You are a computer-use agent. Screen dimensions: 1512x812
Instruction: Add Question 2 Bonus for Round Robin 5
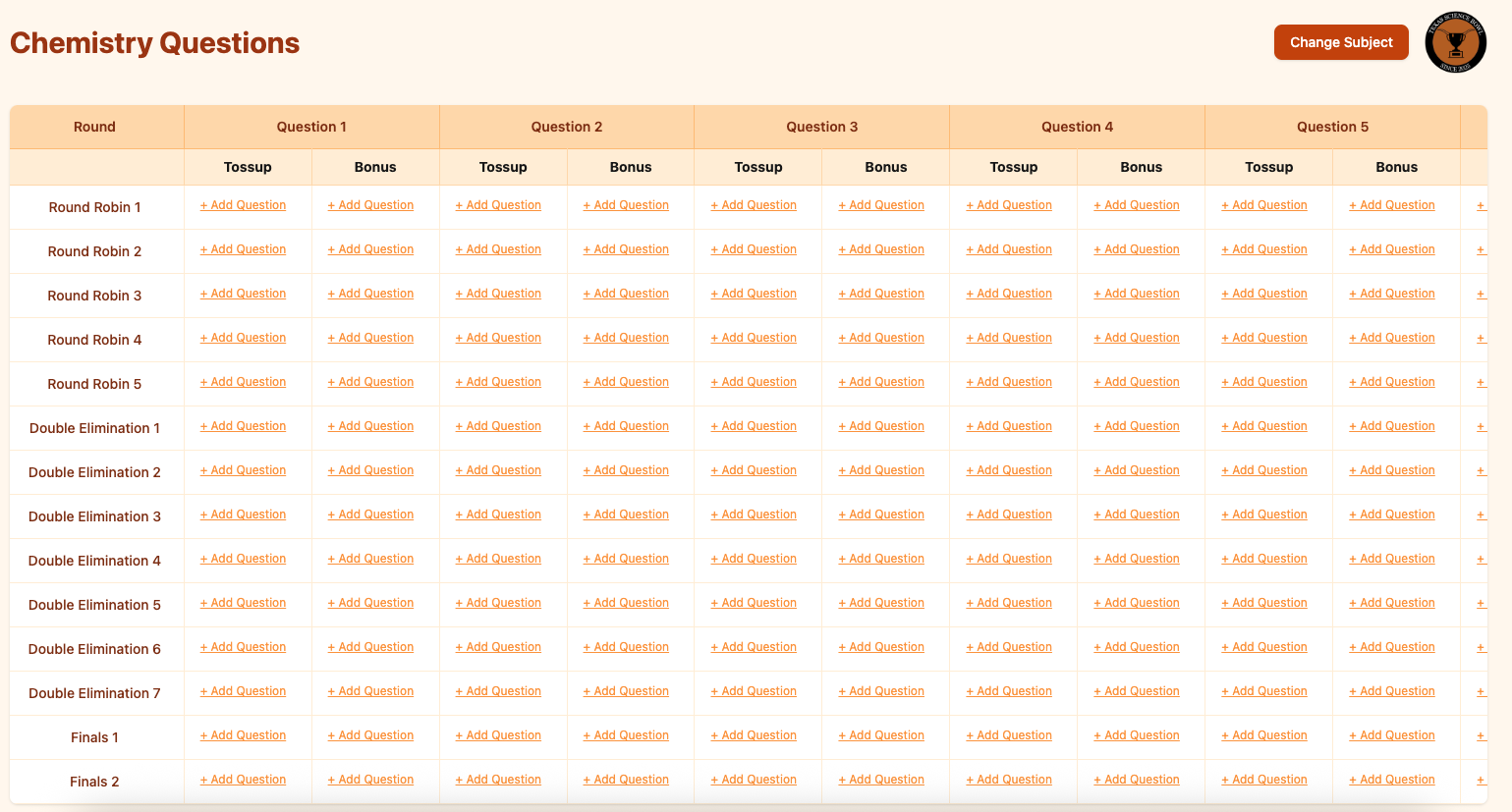point(626,382)
